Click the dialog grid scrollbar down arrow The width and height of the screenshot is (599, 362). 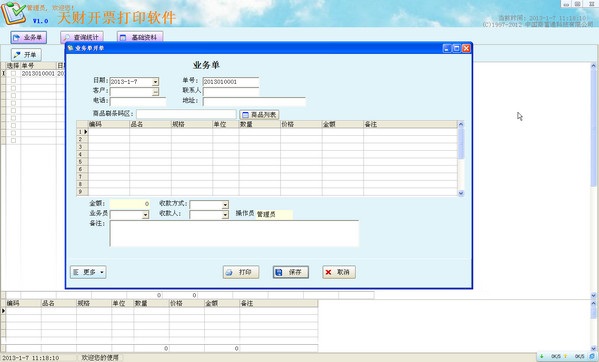pyautogui.click(x=461, y=193)
